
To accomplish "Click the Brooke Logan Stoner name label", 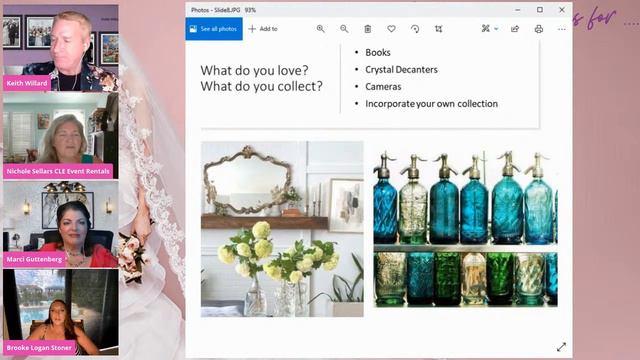I will 39,348.
